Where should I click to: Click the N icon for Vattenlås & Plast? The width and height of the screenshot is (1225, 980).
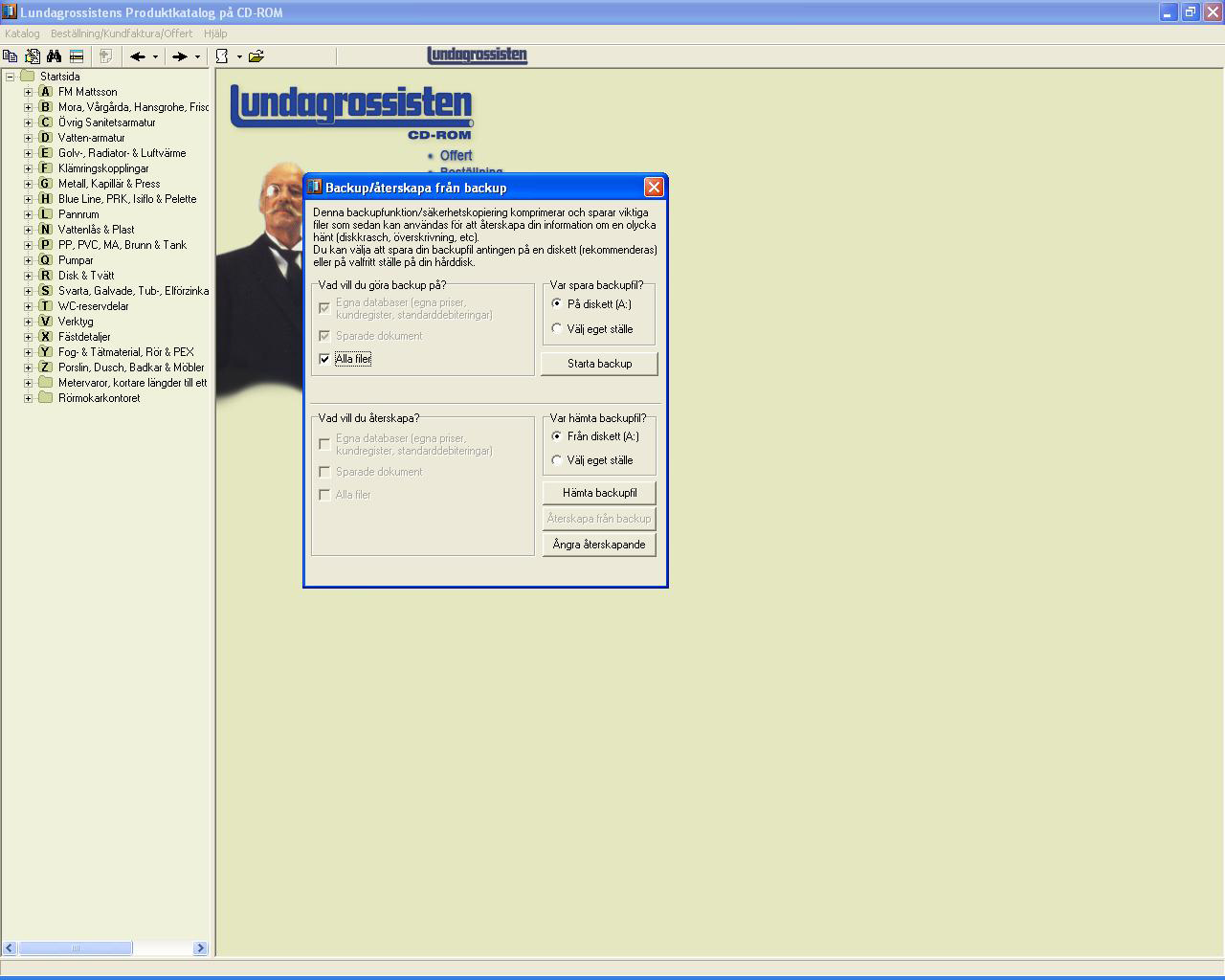click(45, 230)
